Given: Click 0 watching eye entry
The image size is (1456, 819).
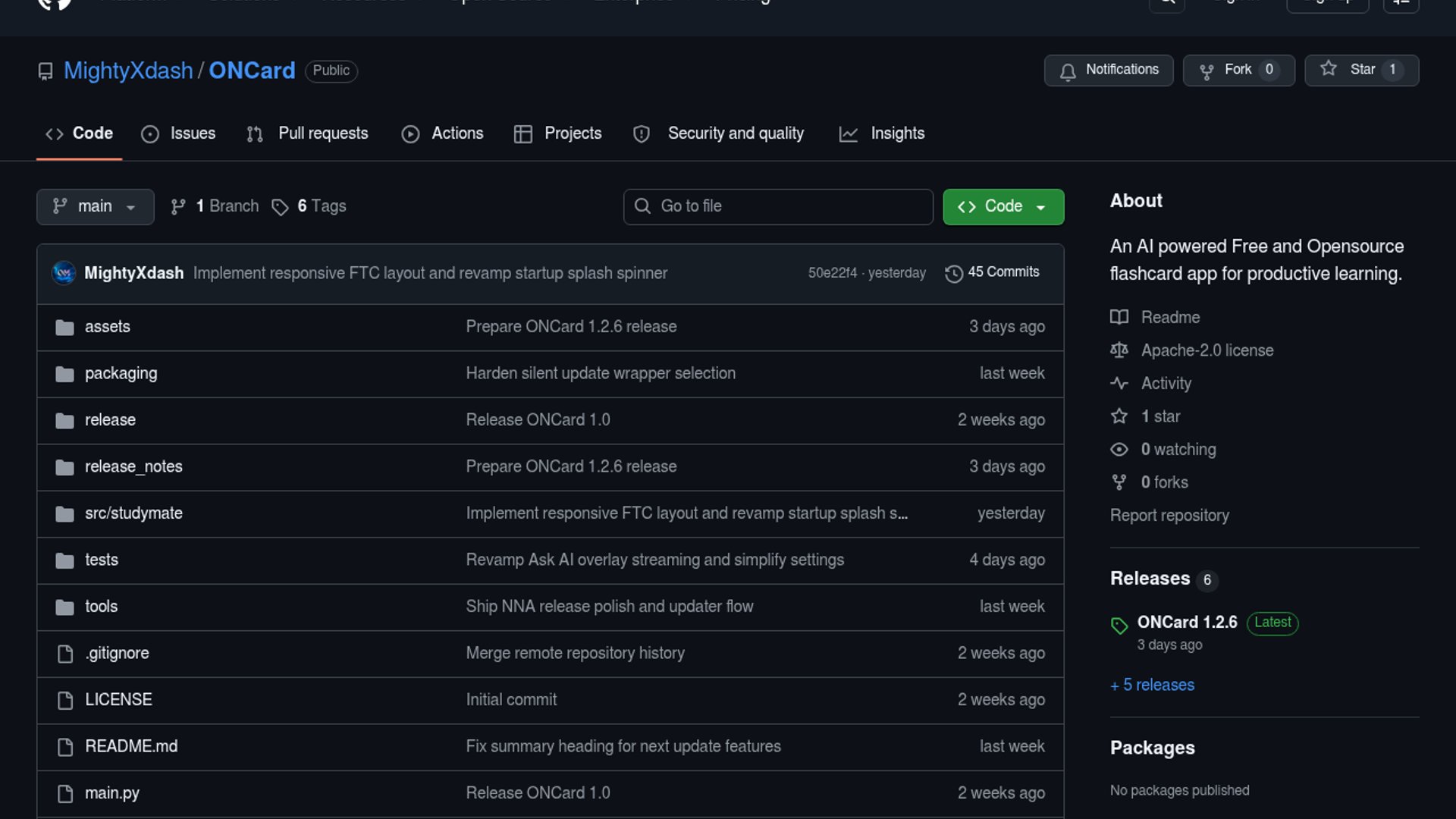Looking at the screenshot, I should pos(1178,449).
